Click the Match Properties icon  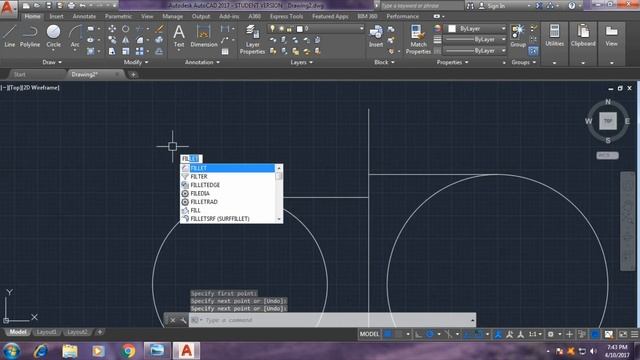coord(418,40)
